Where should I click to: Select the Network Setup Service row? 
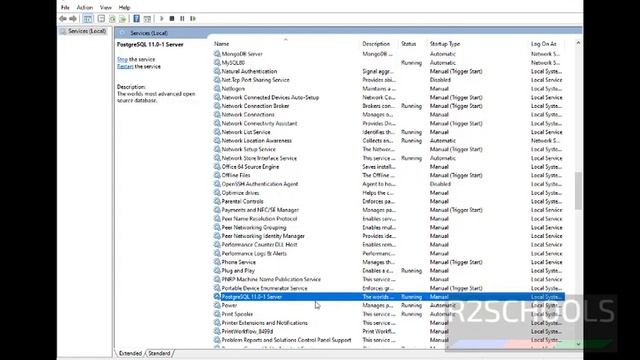coord(389,149)
